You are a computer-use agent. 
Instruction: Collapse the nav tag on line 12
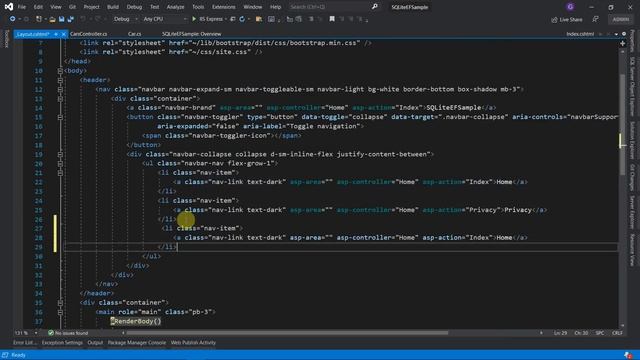pos(60,89)
